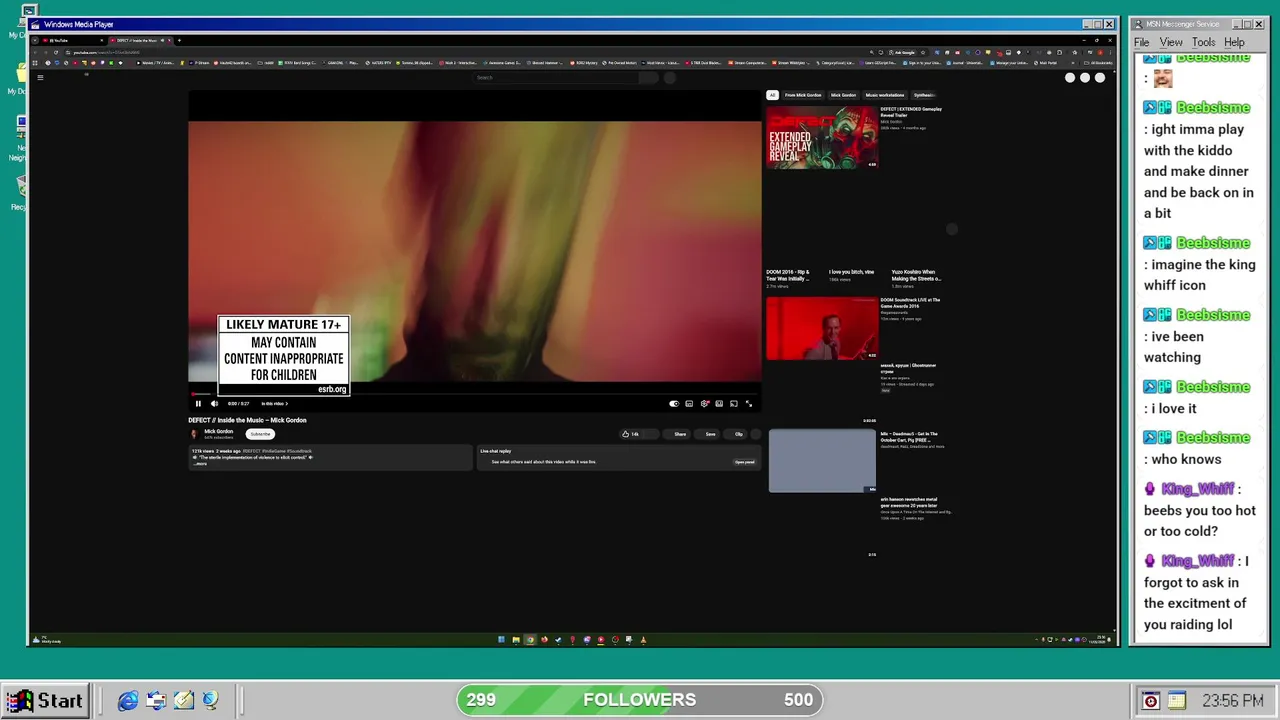Click the red record tray icon
The width and height of the screenshot is (1280, 720).
pos(1151,701)
